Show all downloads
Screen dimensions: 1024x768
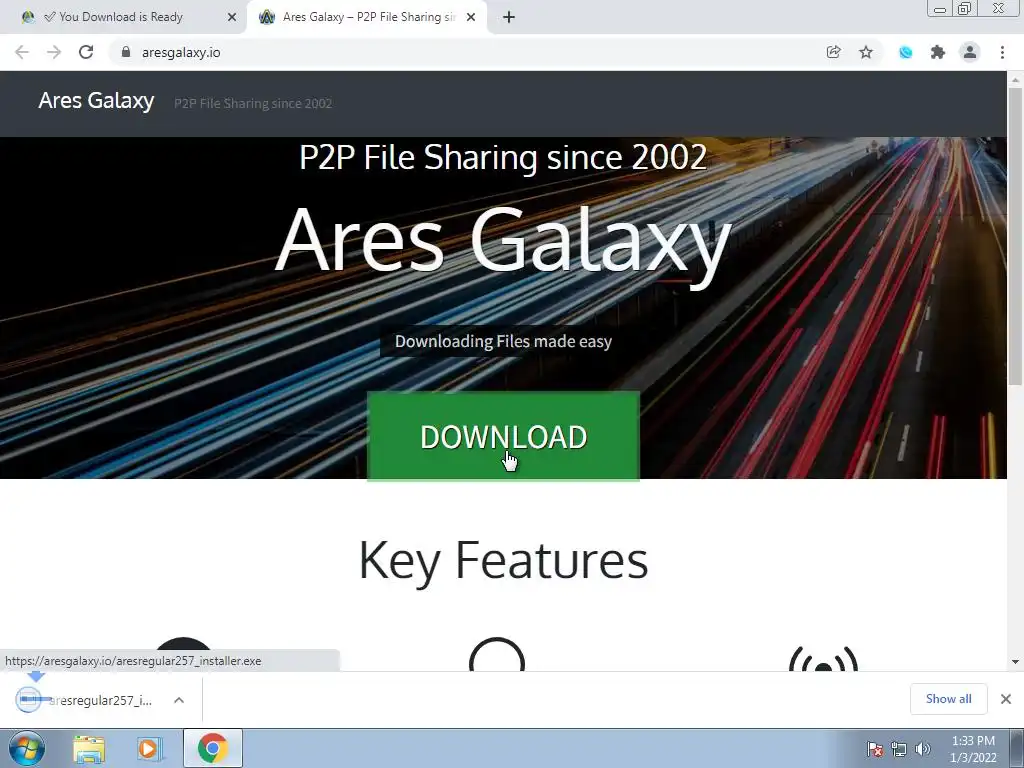tap(948, 699)
